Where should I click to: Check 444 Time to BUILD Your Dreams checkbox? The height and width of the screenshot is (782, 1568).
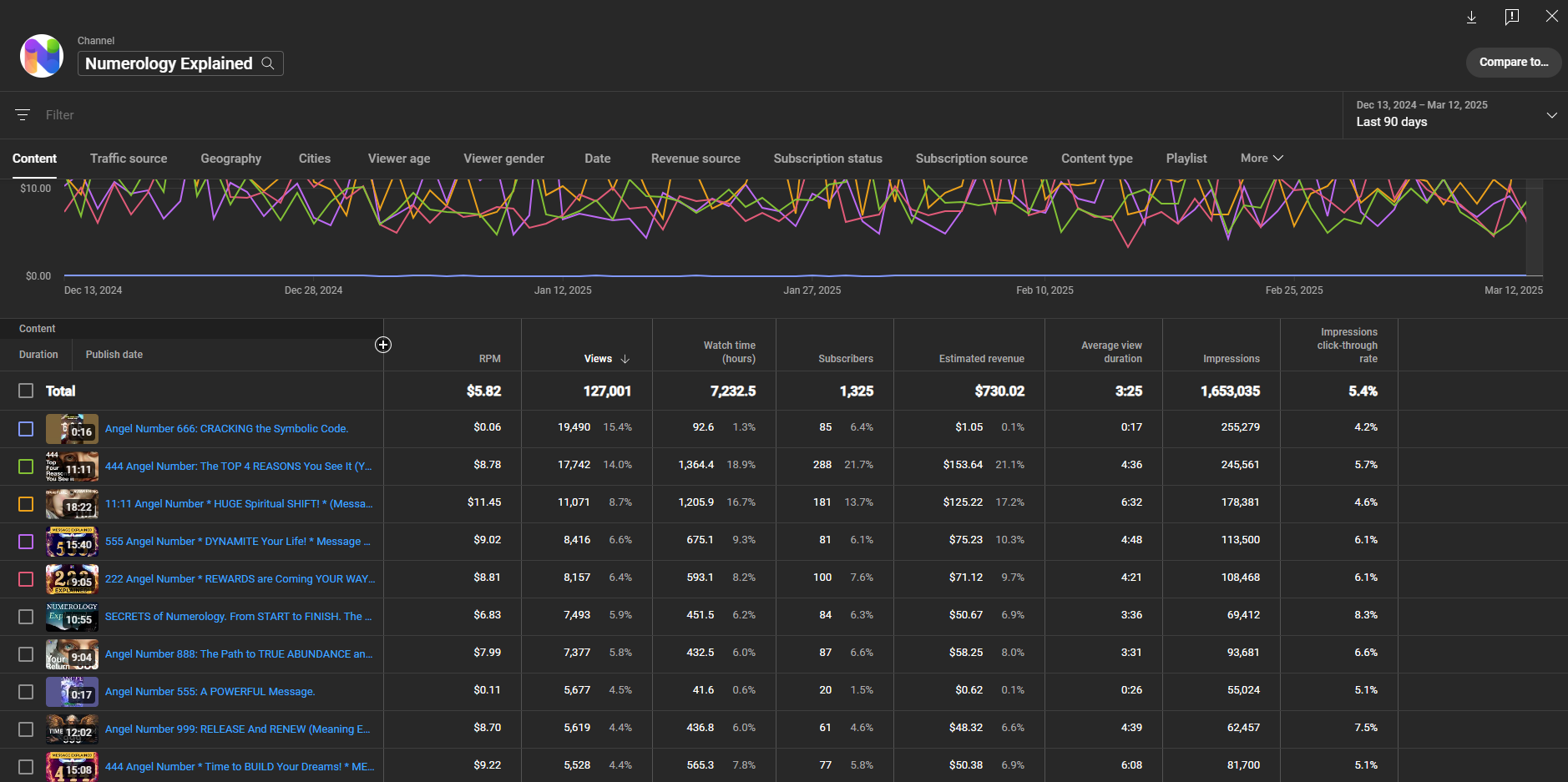(x=26, y=767)
